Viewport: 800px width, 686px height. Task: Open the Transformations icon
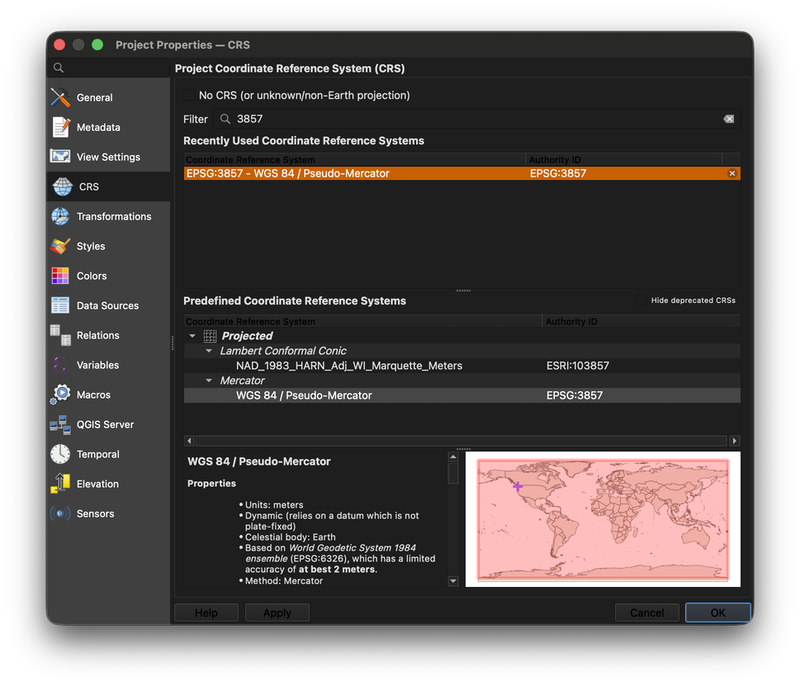(60, 216)
